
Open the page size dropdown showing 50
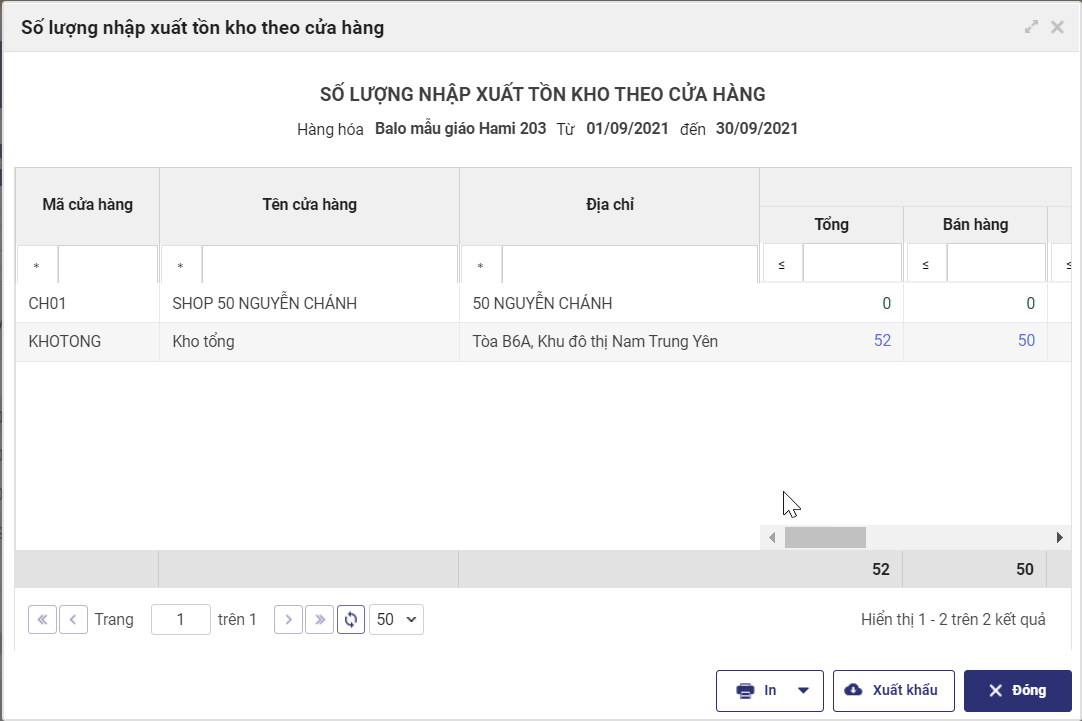click(x=397, y=620)
